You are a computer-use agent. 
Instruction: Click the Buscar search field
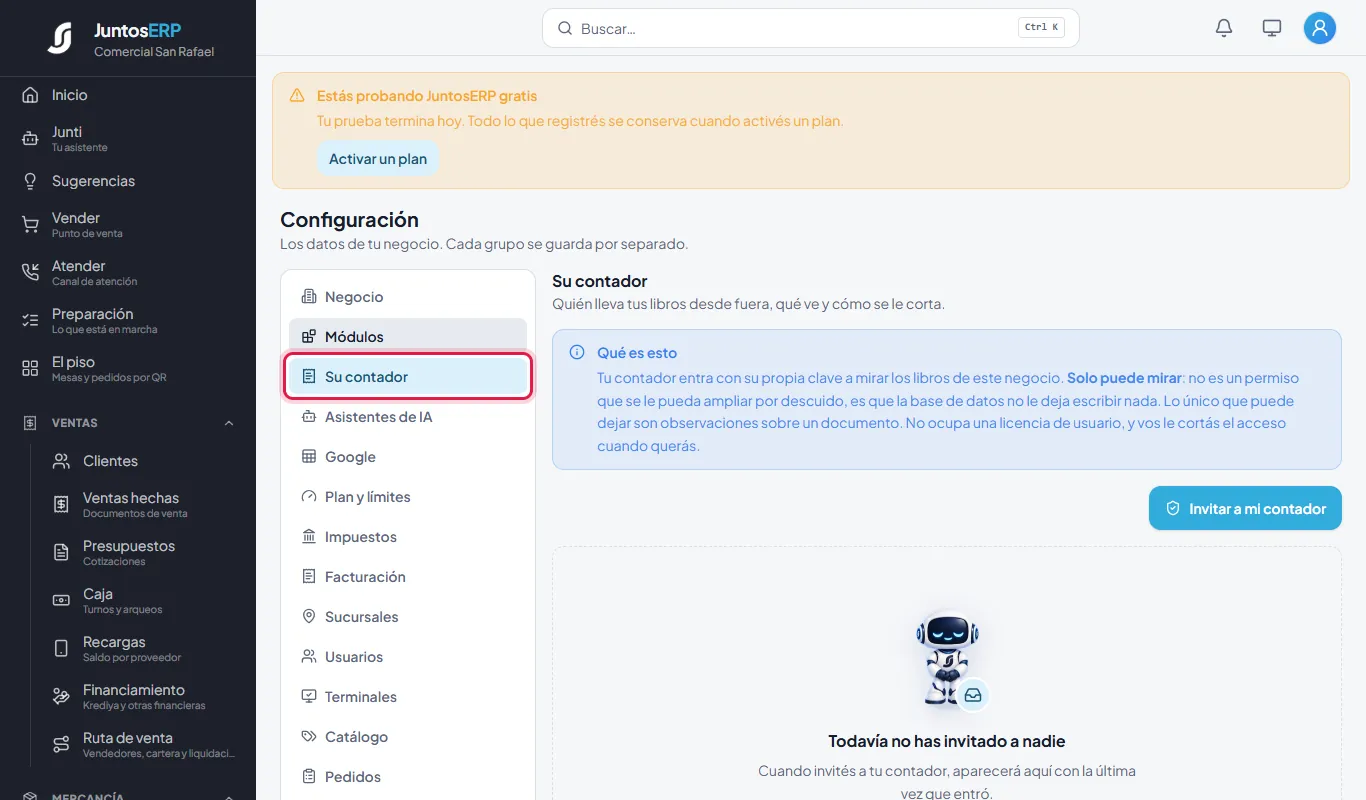pyautogui.click(x=811, y=28)
